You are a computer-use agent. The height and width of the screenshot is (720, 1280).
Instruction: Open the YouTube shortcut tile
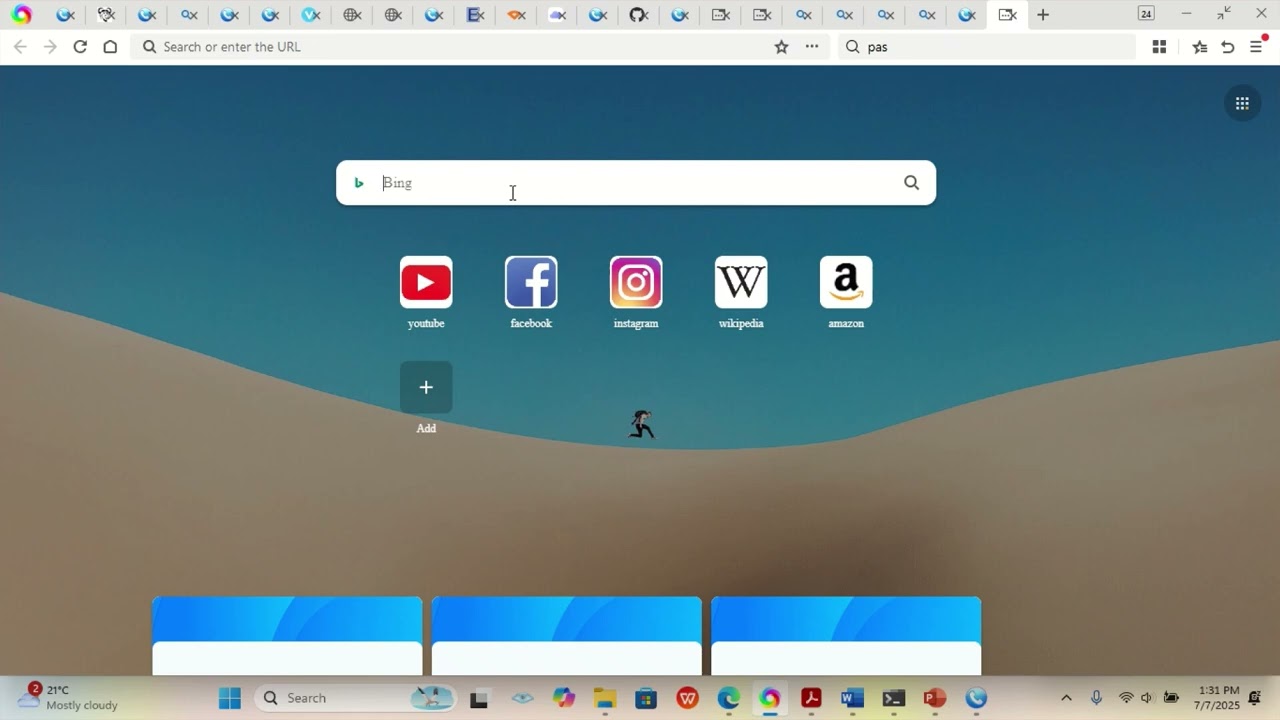(426, 282)
